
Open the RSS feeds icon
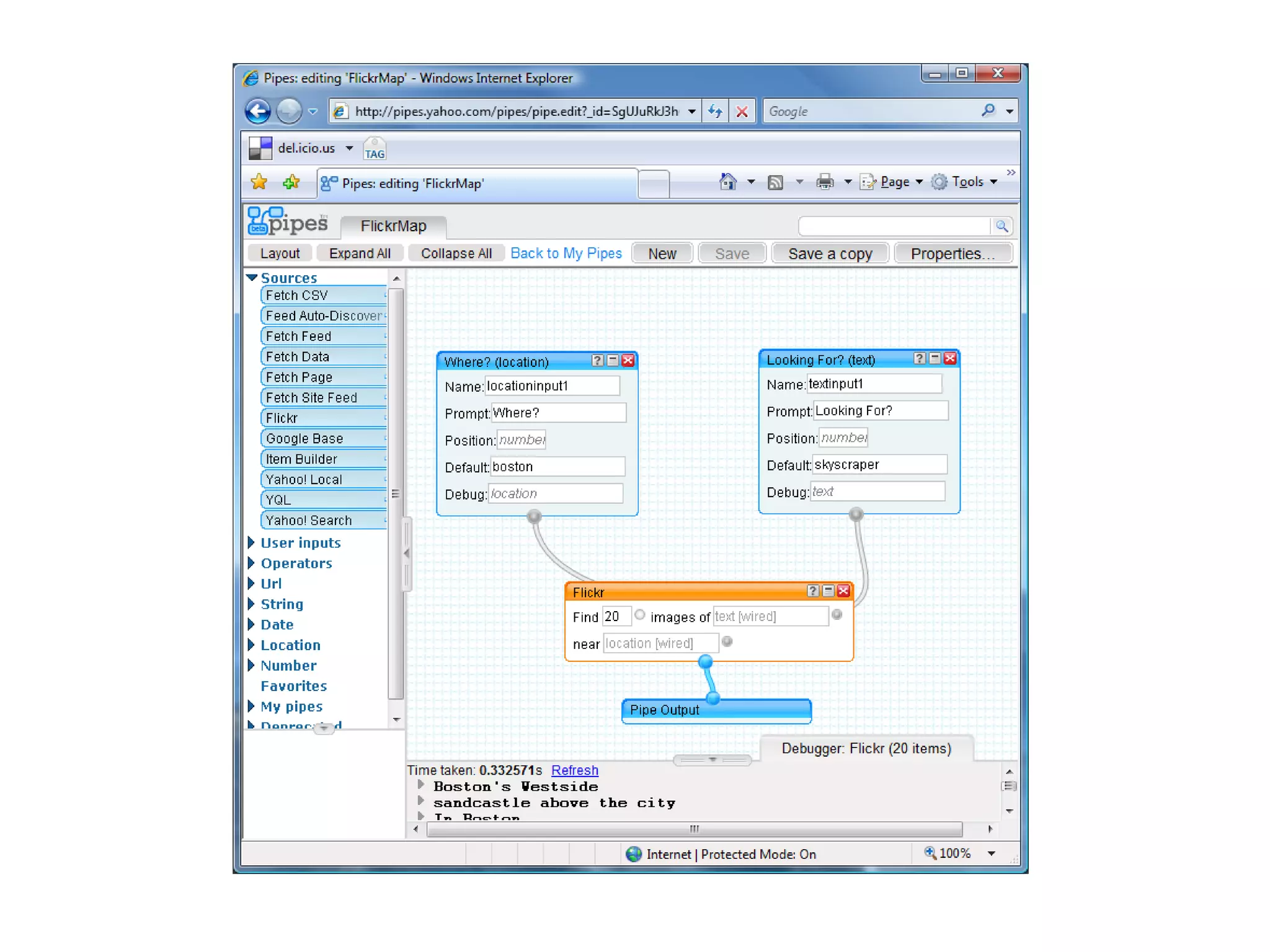775,182
